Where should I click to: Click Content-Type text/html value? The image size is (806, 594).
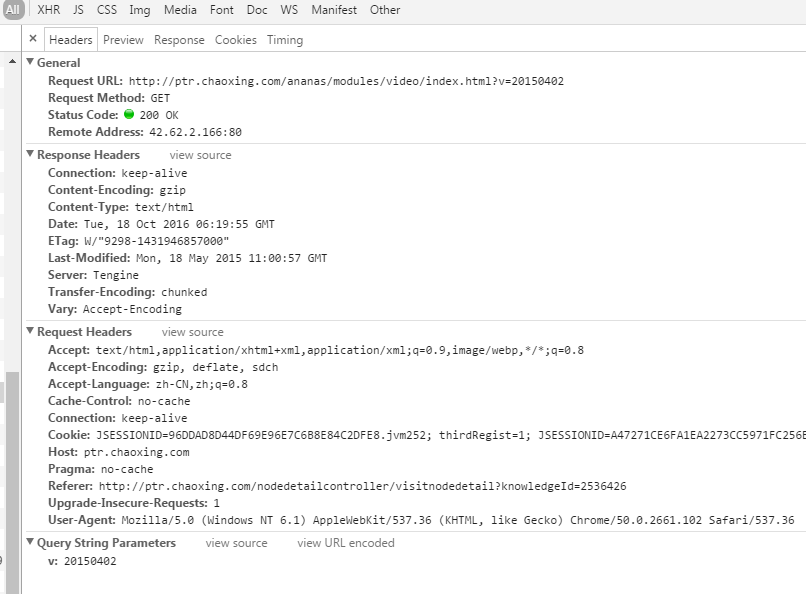pyautogui.click(x=164, y=207)
